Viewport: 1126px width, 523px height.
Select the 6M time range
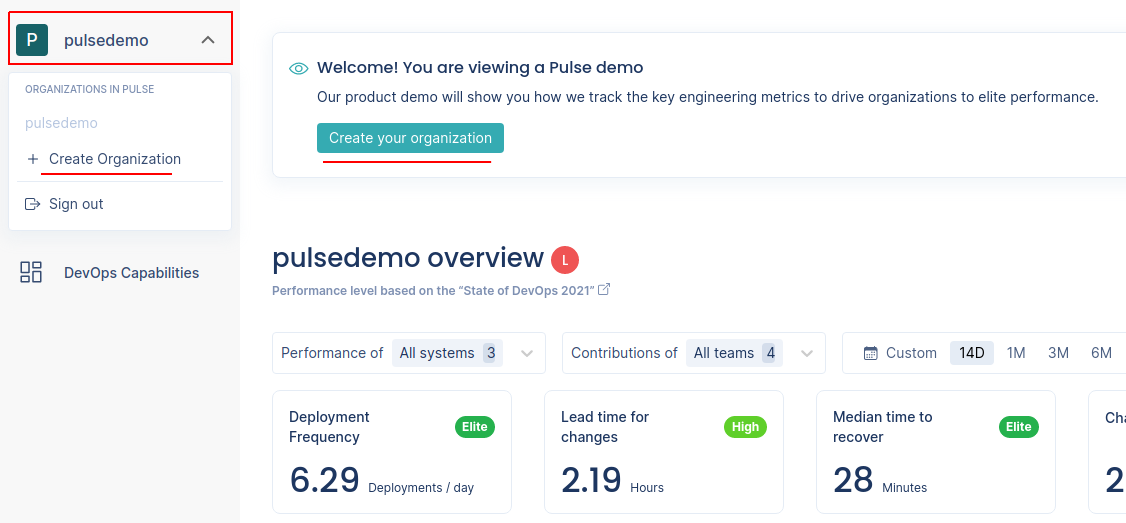[x=1101, y=353]
